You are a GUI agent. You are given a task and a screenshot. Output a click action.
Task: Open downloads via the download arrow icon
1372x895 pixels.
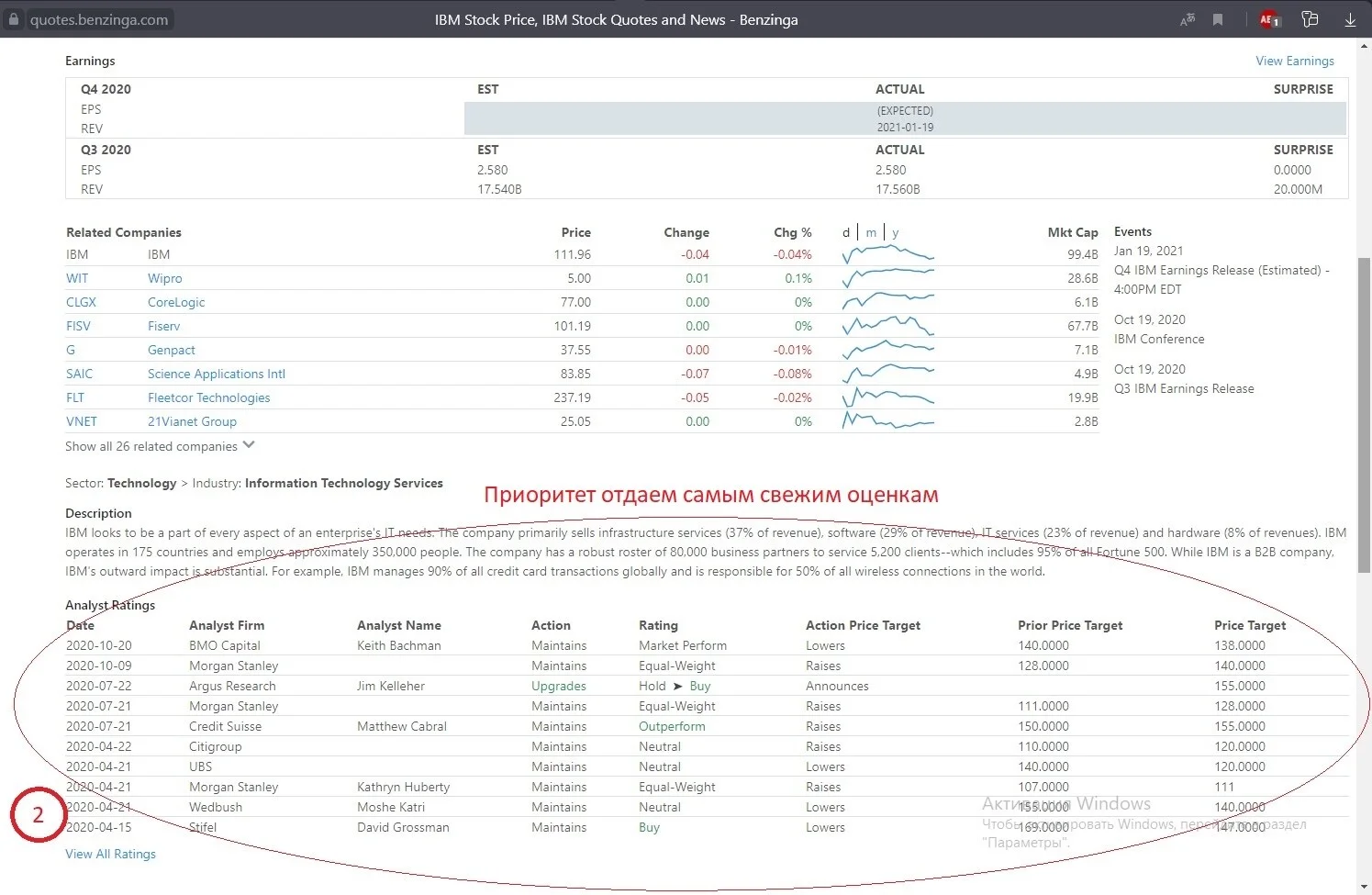(x=1350, y=19)
